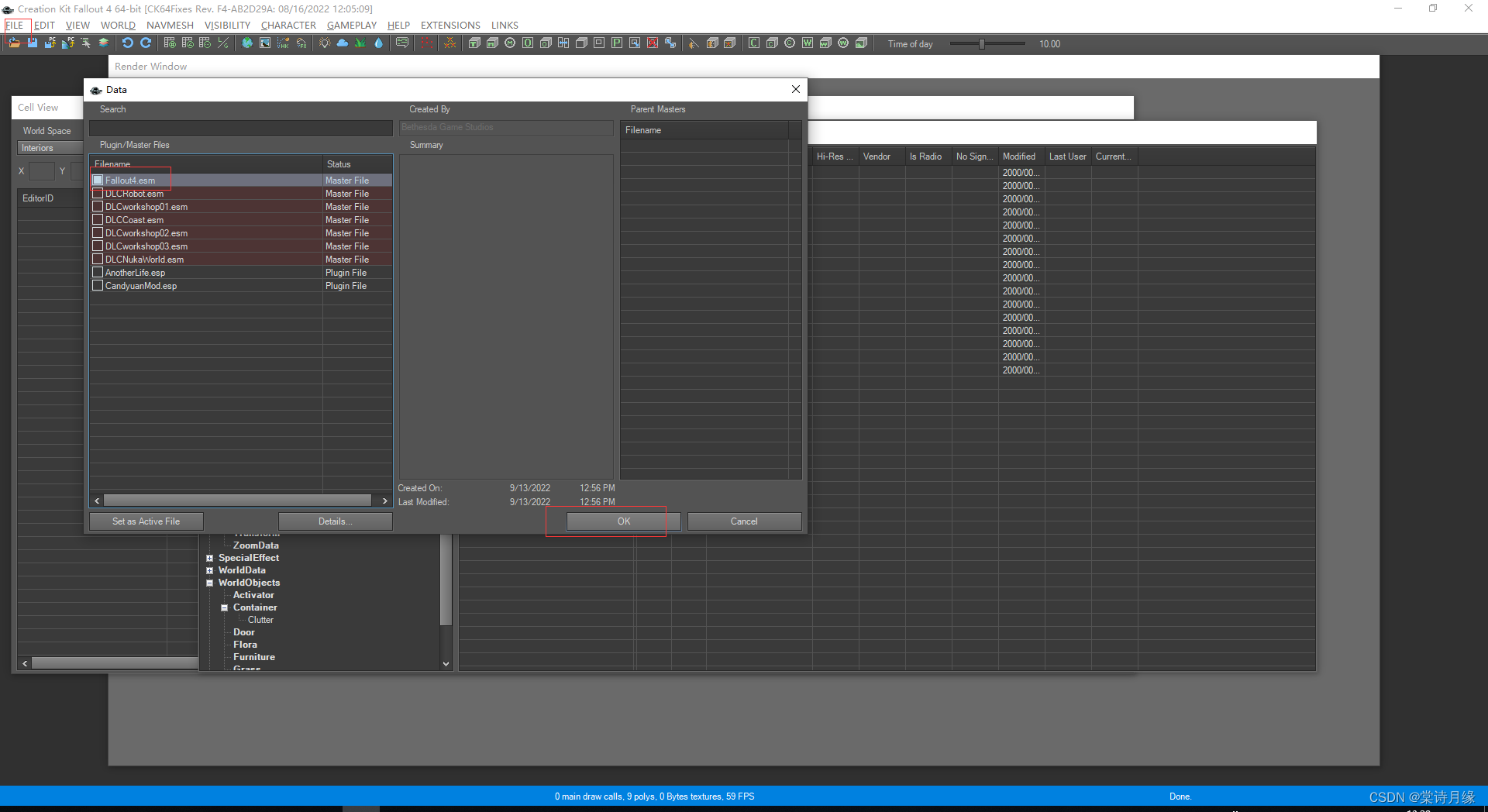Open the GAMEPLAY menu
Image resolution: width=1488 pixels, height=812 pixels.
click(352, 25)
